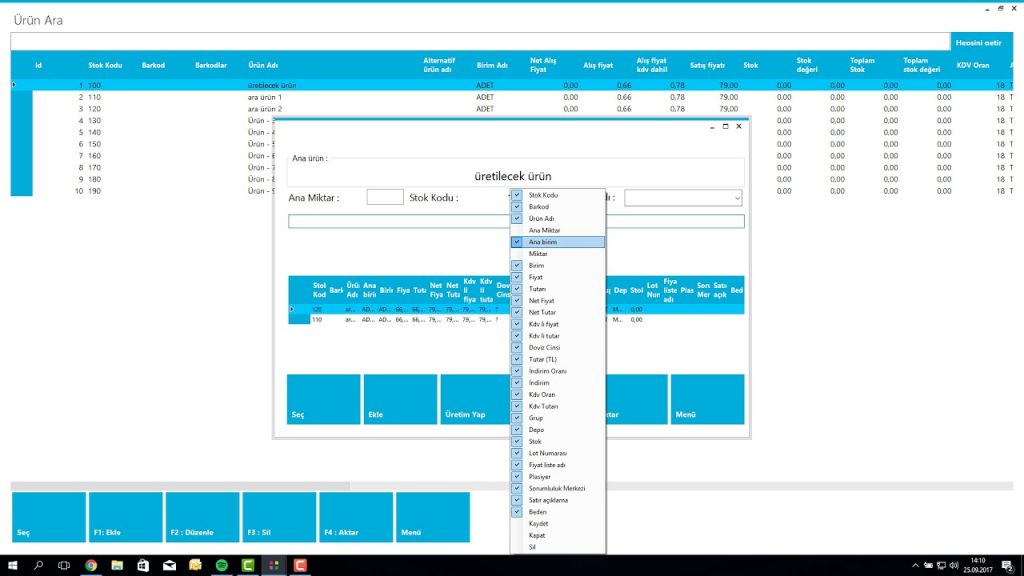Open File Explorer in the taskbar
The width and height of the screenshot is (1024, 576).
[117, 566]
